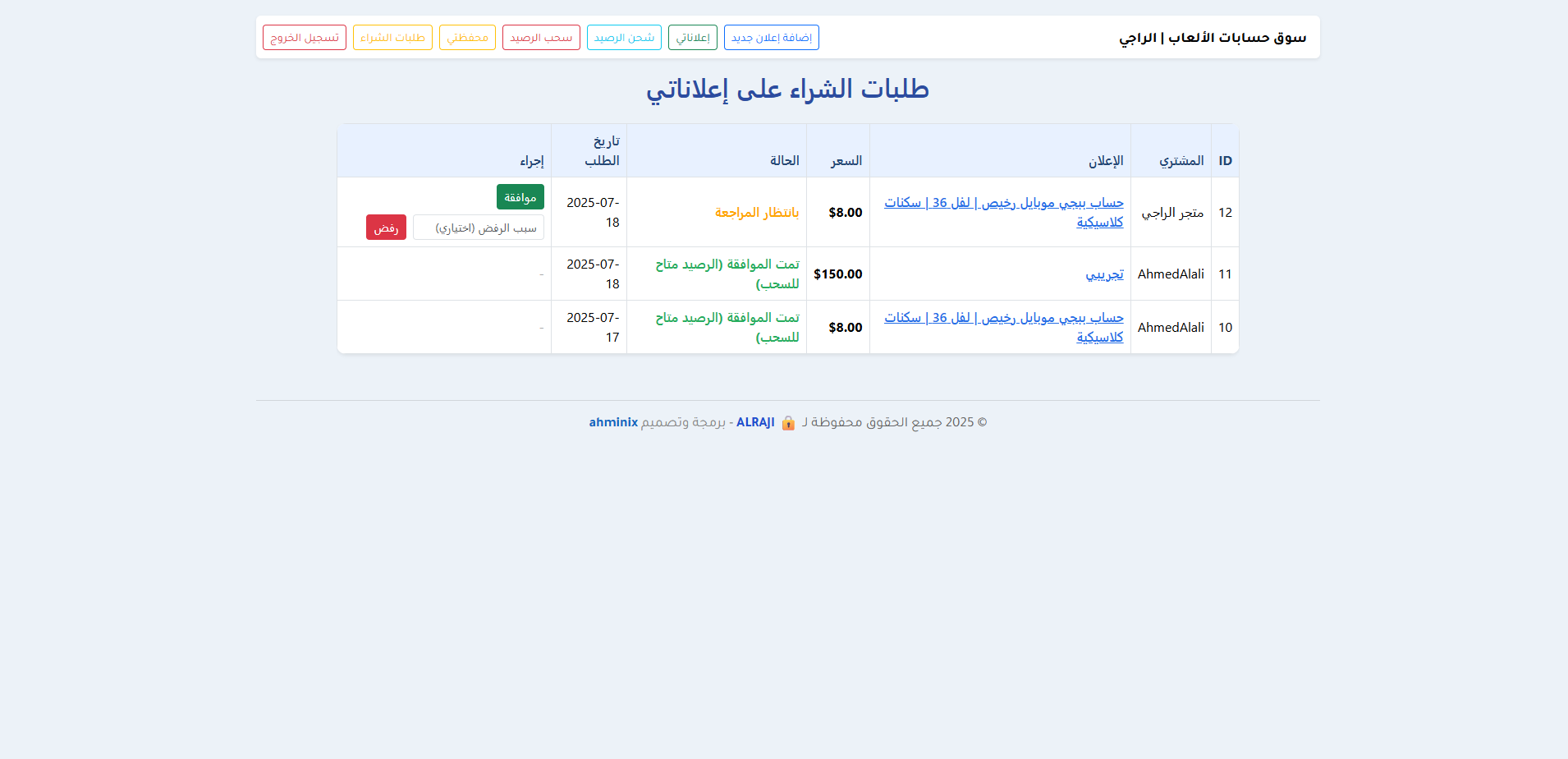Open 'محفظتي' wallet page
Image resolution: width=1568 pixels, height=759 pixels.
[x=467, y=37]
